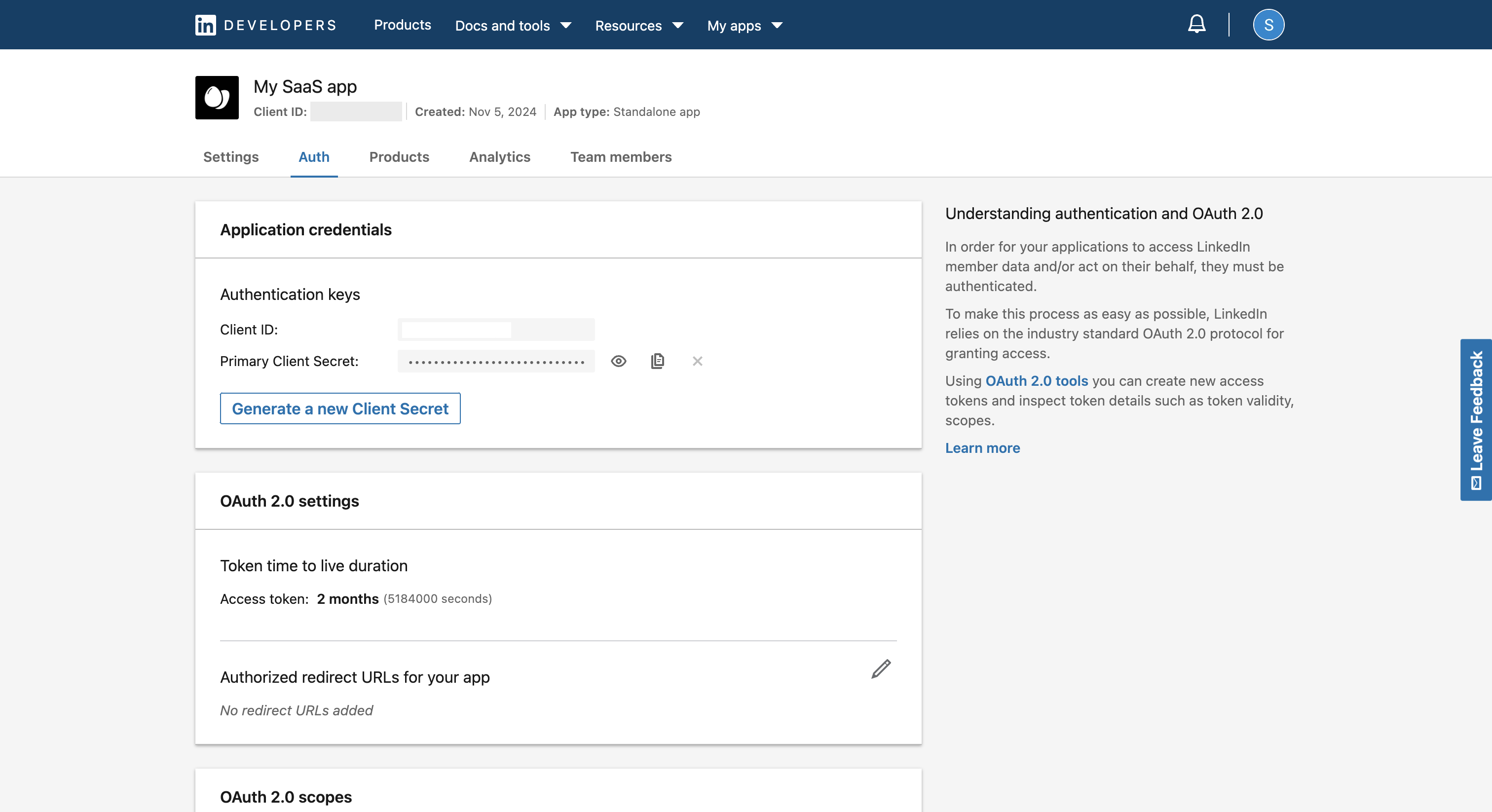Follow the OAuth 2.0 tools link
The height and width of the screenshot is (812, 1492).
pos(1037,380)
